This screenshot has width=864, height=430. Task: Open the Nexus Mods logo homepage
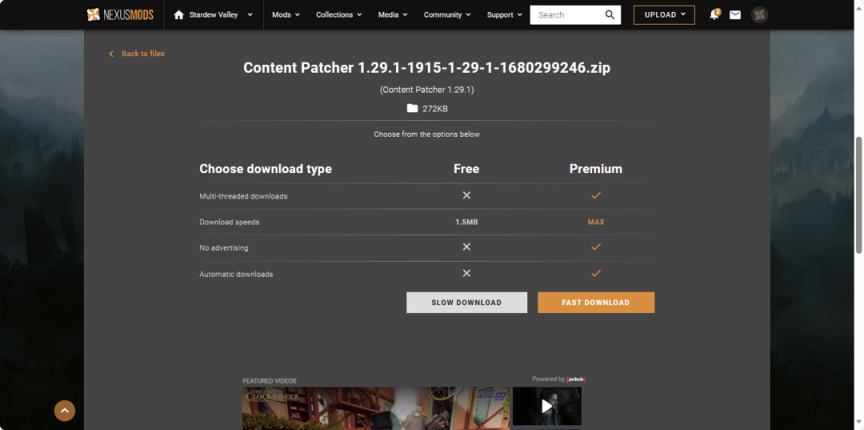click(120, 15)
